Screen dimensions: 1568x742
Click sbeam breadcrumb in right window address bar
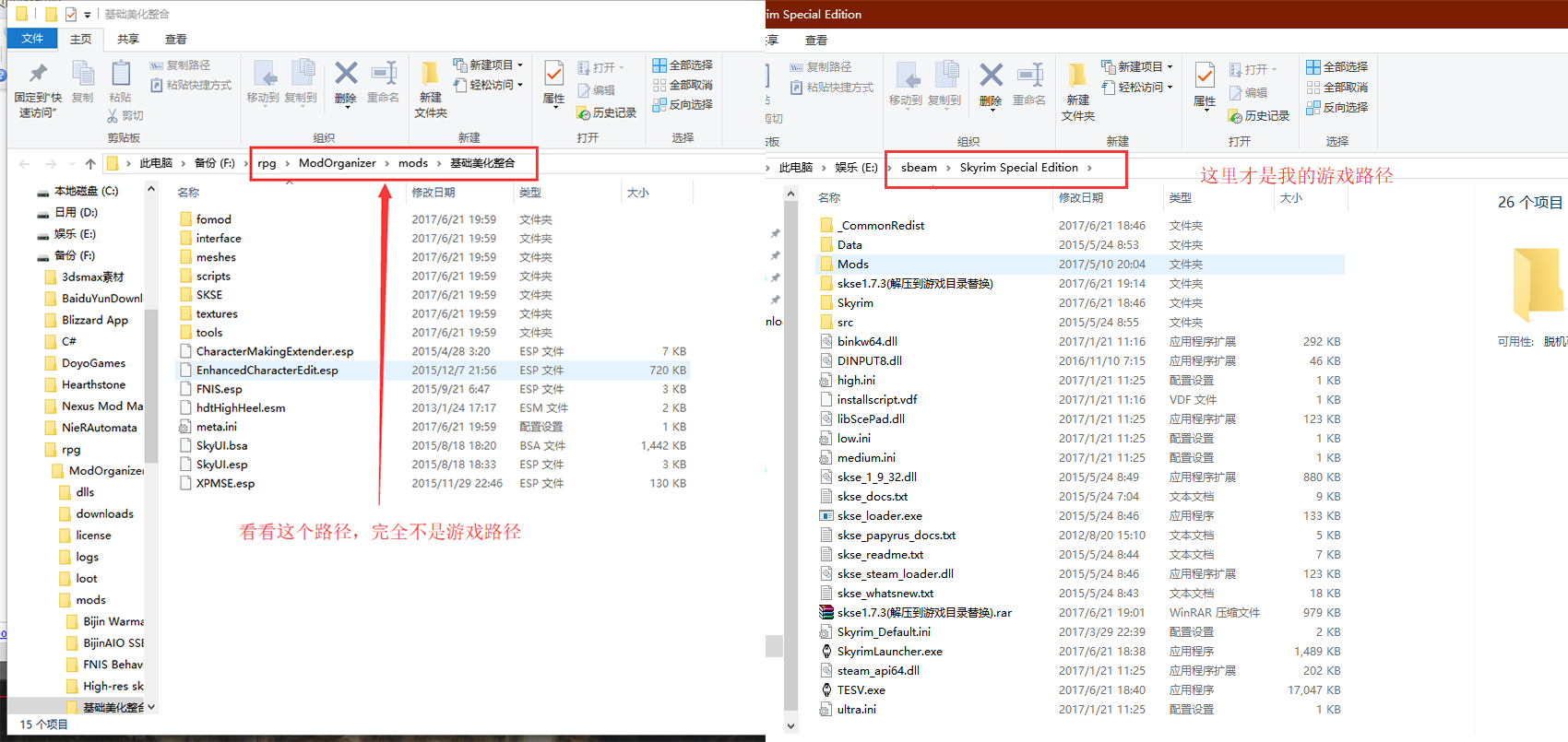[919, 168]
